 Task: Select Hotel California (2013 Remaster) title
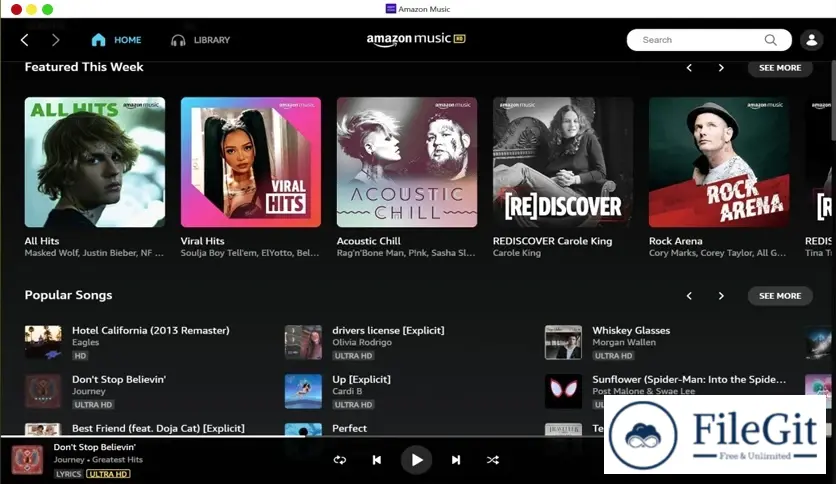151,330
